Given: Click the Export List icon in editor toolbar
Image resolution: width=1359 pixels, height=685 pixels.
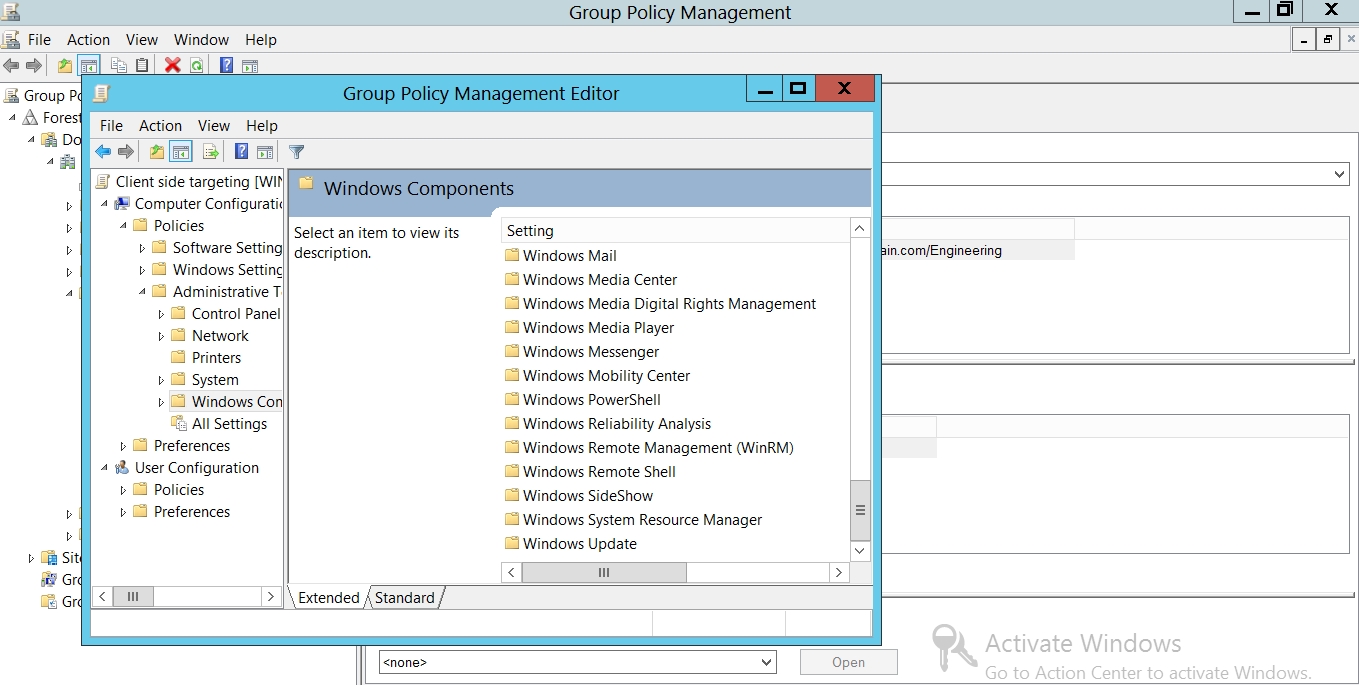Looking at the screenshot, I should tap(210, 152).
